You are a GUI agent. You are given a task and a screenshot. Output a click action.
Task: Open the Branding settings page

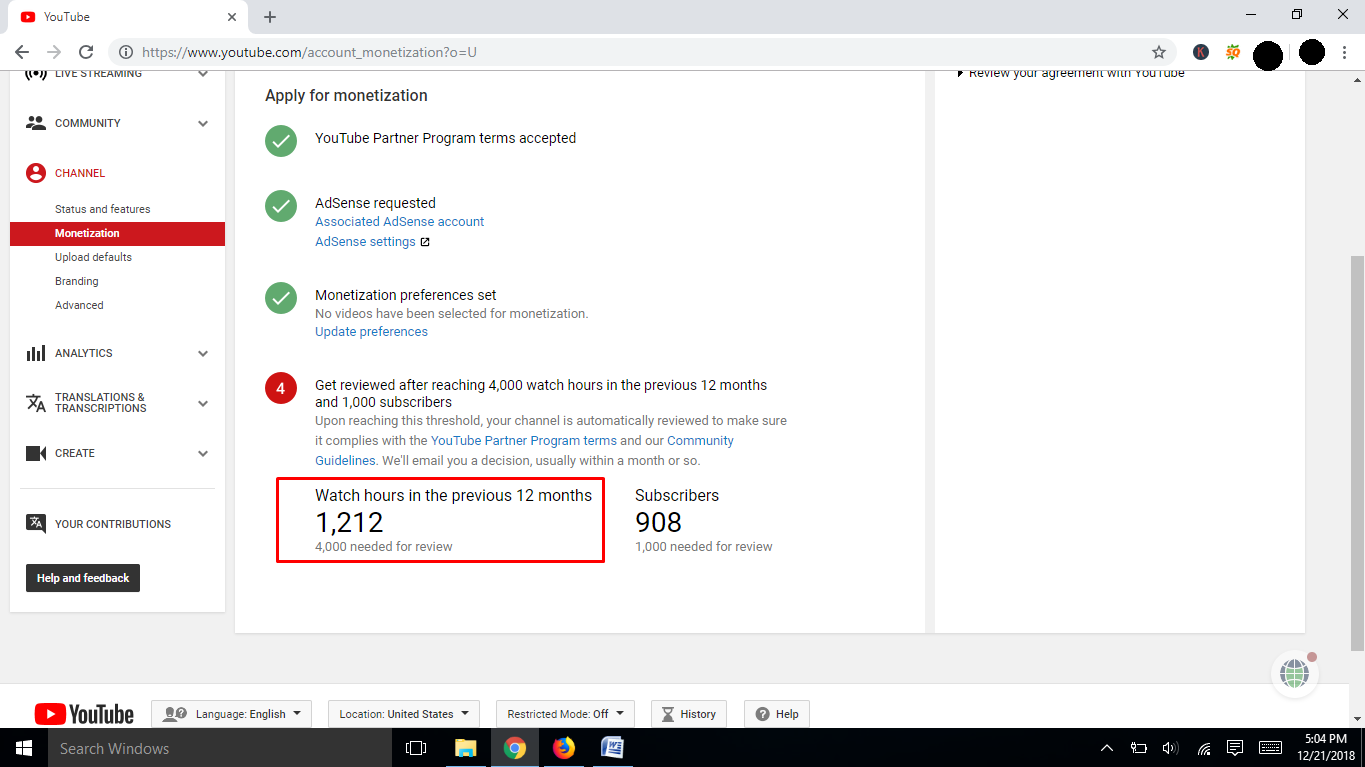point(77,281)
